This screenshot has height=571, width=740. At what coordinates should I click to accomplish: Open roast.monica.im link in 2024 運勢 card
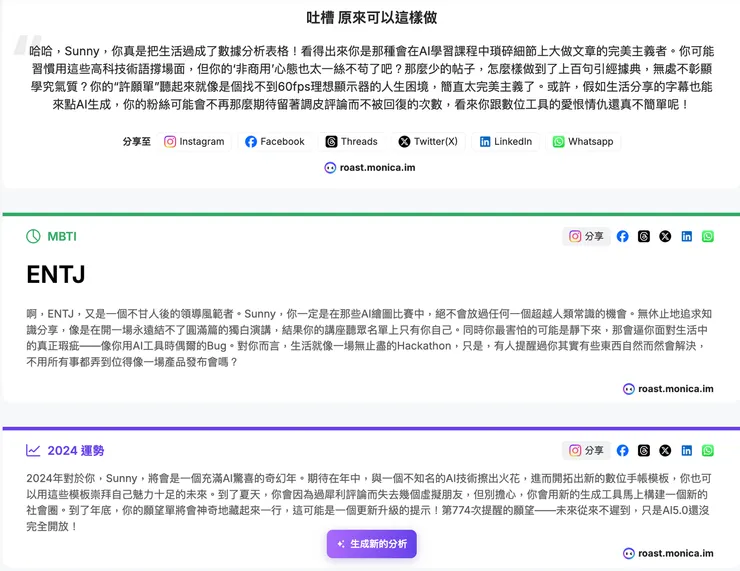tap(668, 553)
